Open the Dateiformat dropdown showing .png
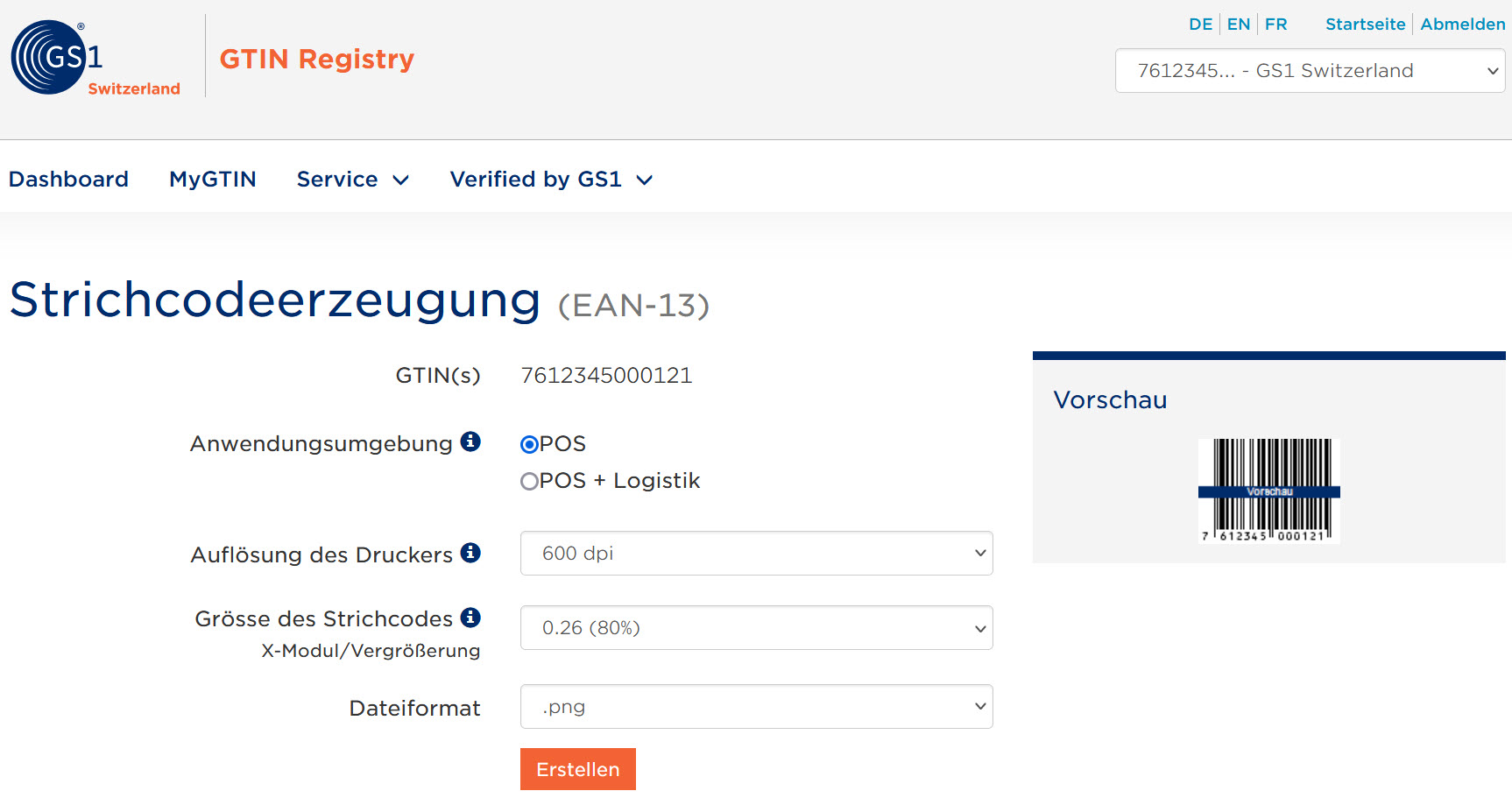Image resolution: width=1512 pixels, height=798 pixels. (755, 706)
